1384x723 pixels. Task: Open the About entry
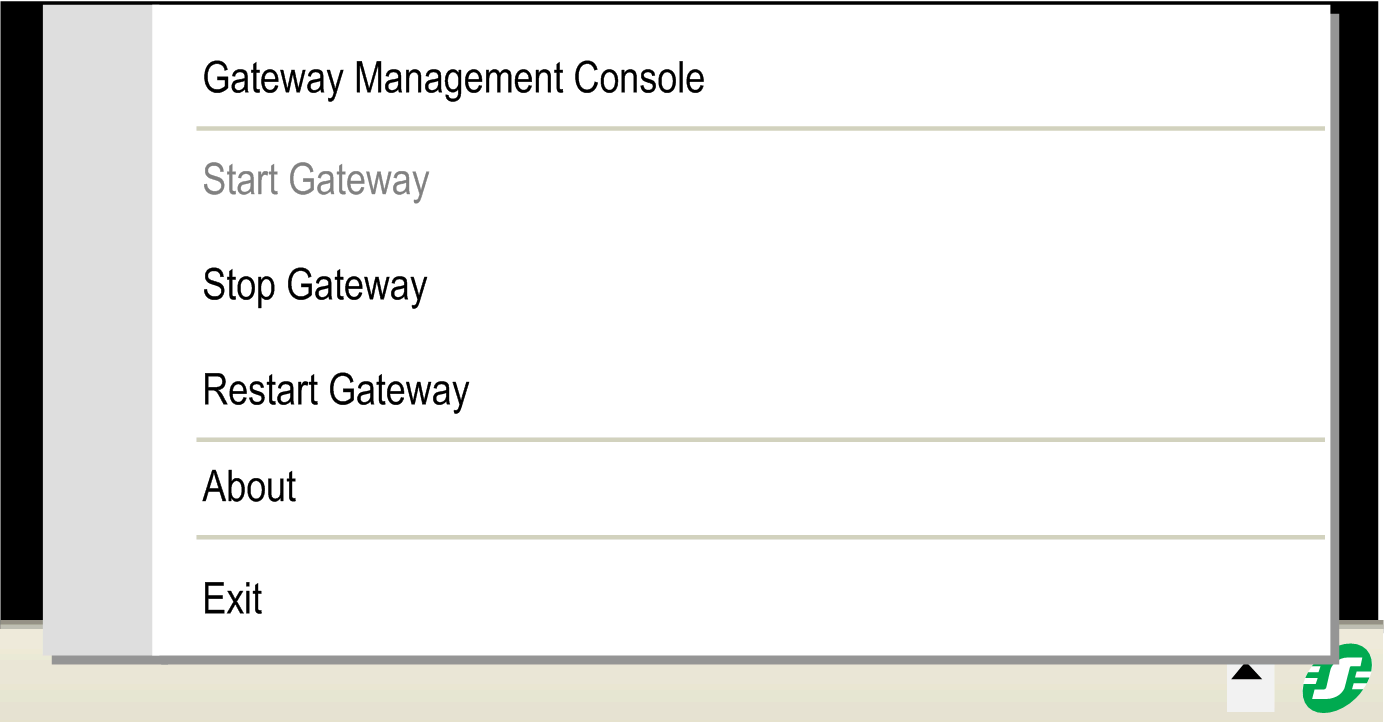[250, 487]
